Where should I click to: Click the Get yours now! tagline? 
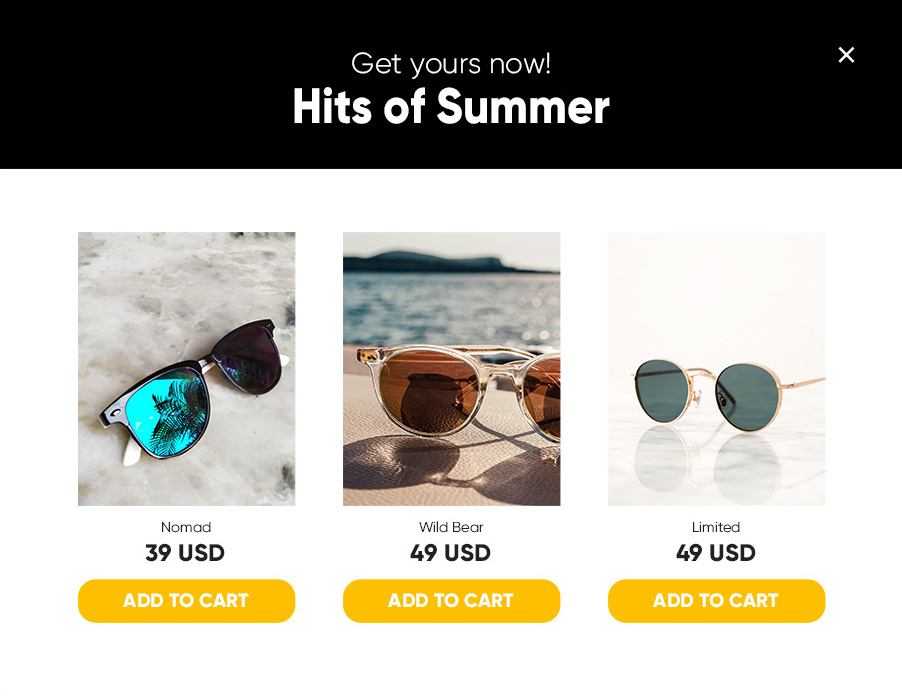coord(451,63)
